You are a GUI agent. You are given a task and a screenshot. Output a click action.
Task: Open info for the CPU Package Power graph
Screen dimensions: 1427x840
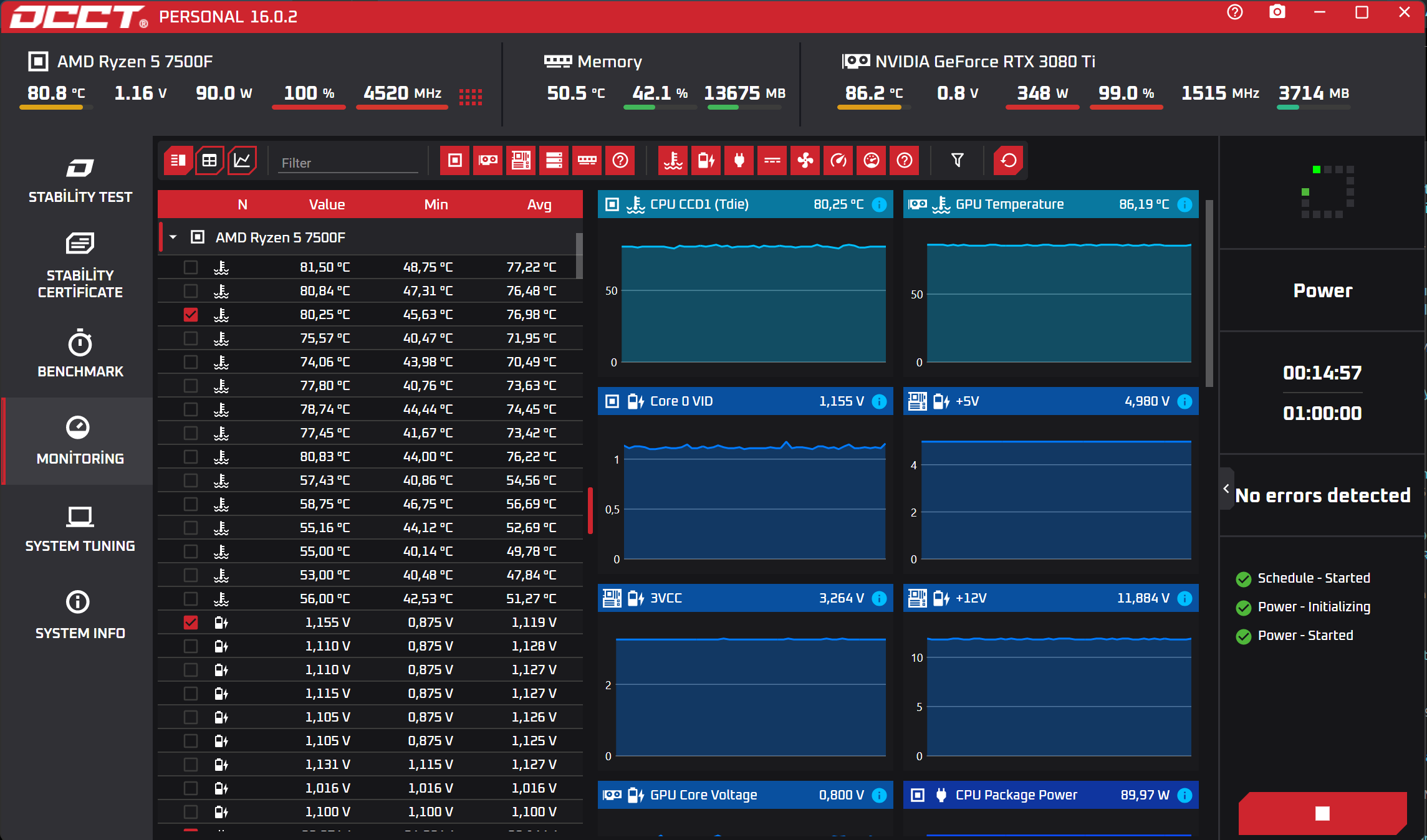[1185, 795]
